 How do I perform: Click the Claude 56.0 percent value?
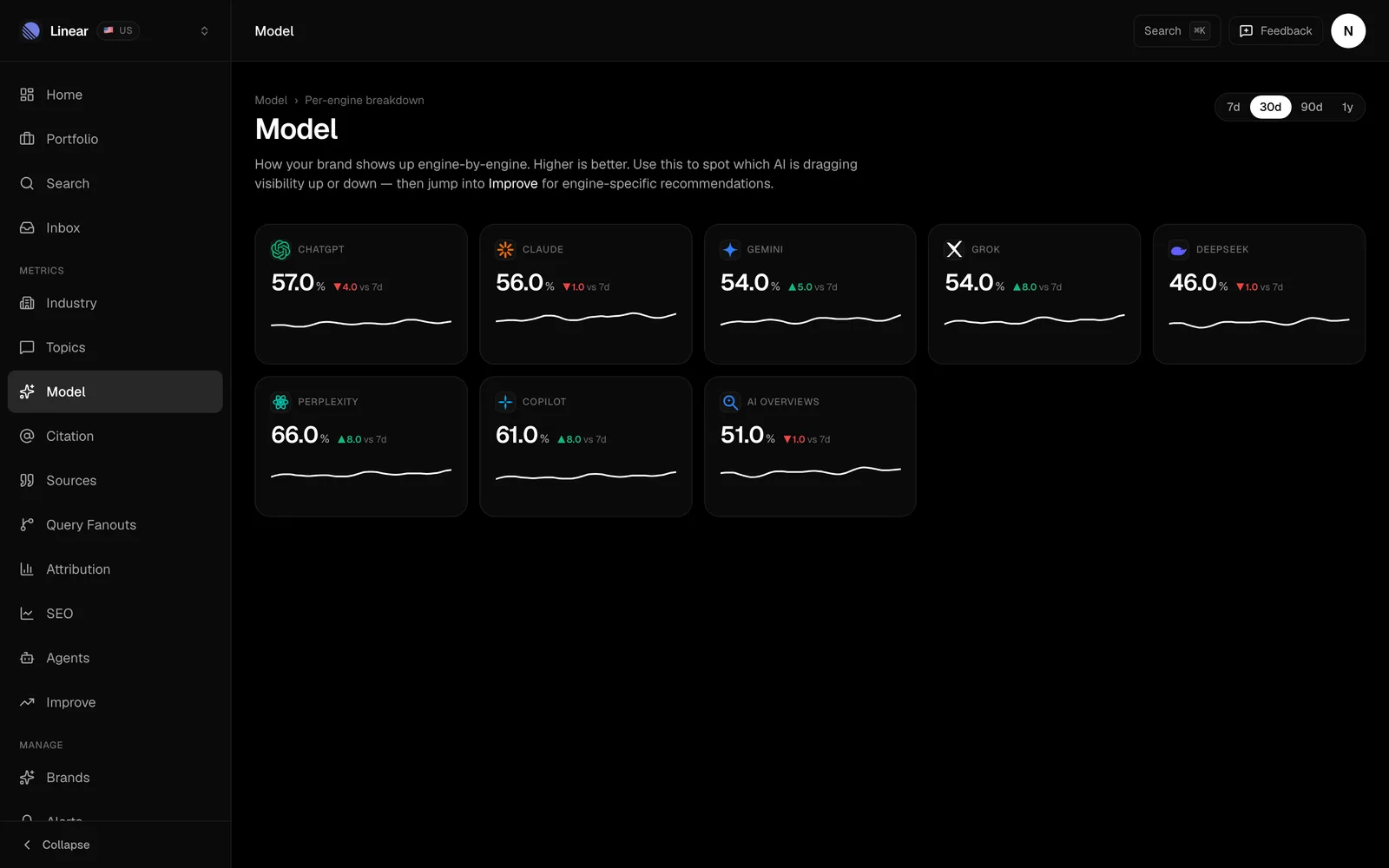pyautogui.click(x=525, y=283)
